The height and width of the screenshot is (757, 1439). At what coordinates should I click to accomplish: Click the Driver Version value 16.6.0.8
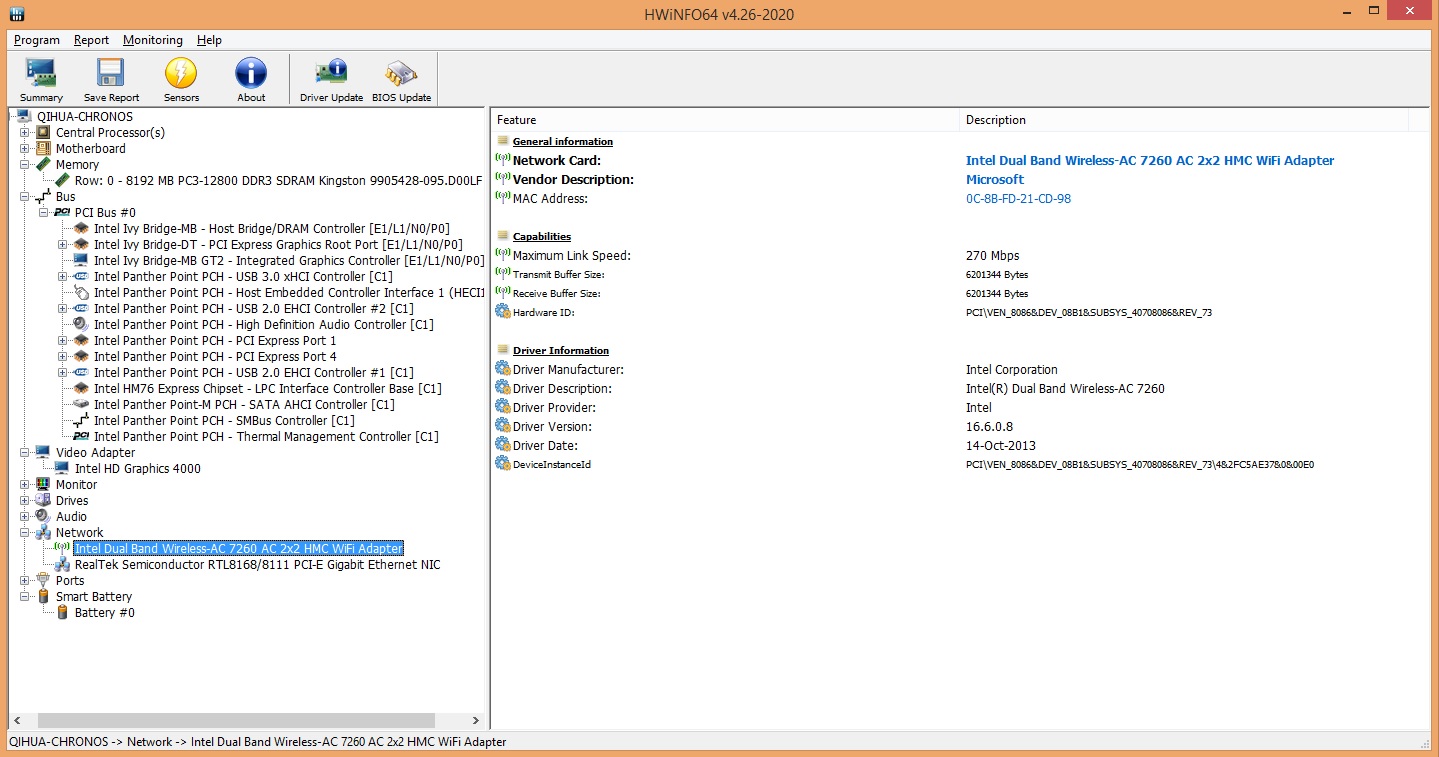click(988, 427)
